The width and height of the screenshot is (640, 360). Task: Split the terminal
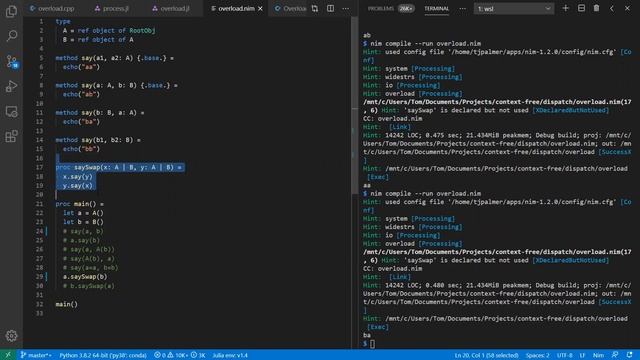click(581, 8)
